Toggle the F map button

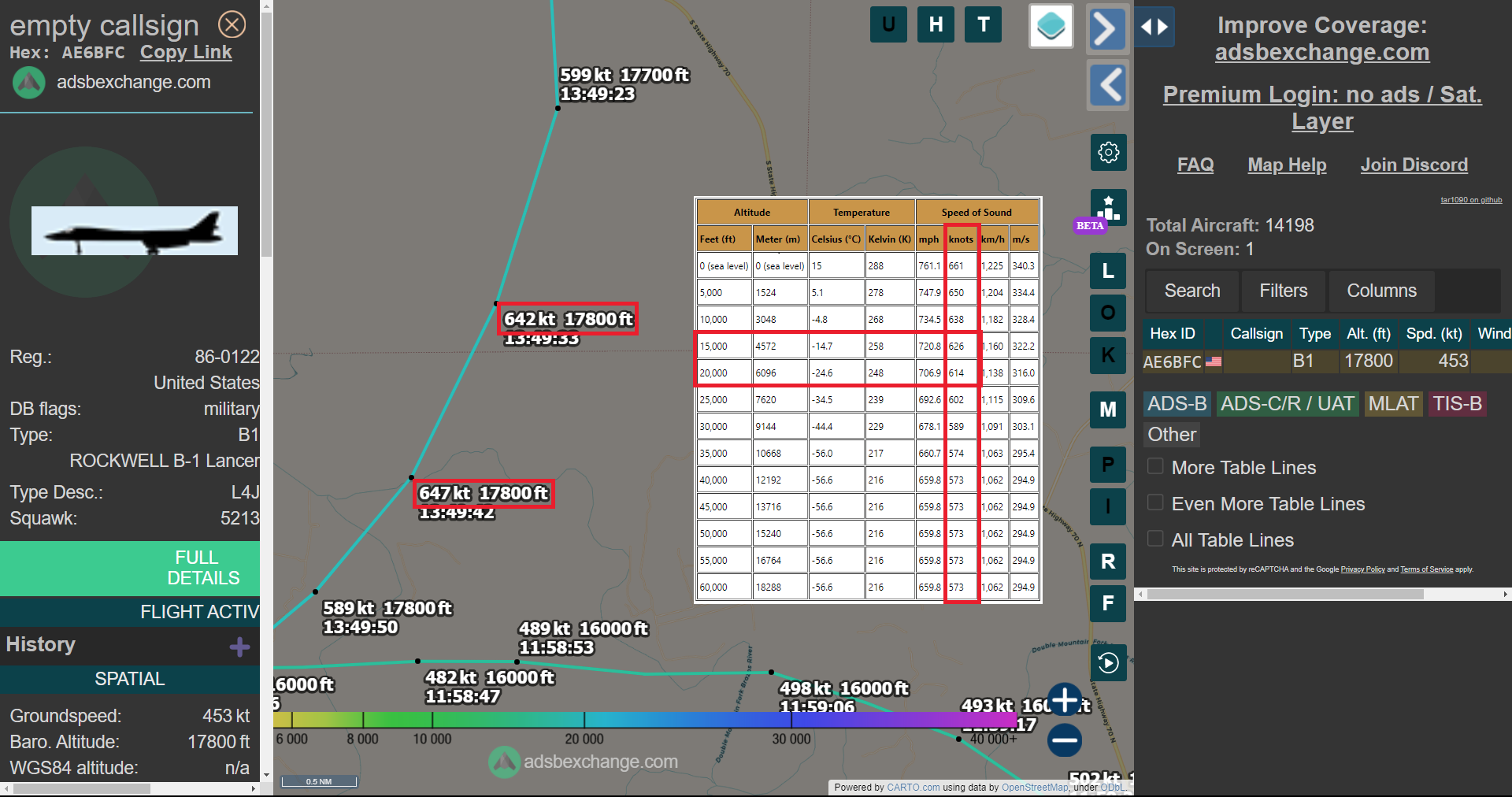click(x=1108, y=603)
